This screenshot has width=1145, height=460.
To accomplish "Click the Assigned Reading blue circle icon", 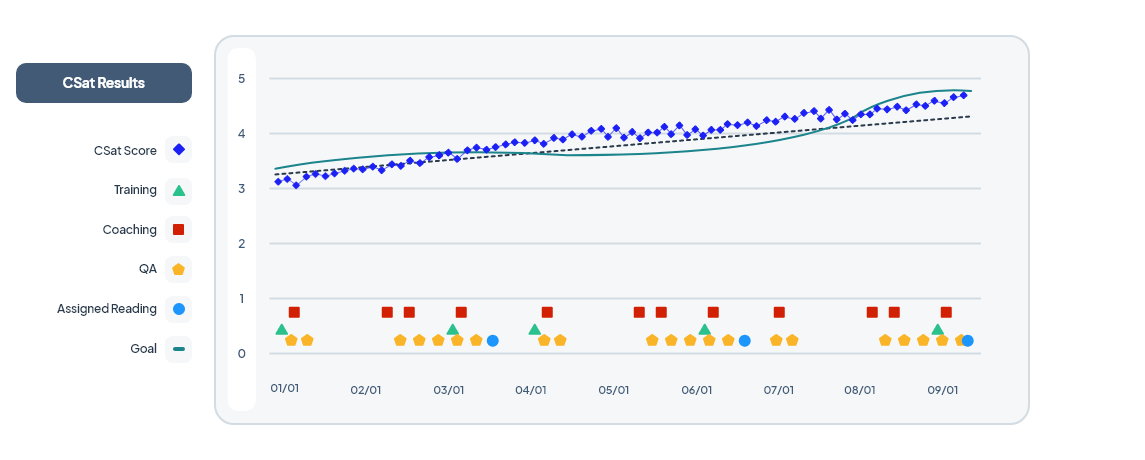I will coord(178,309).
